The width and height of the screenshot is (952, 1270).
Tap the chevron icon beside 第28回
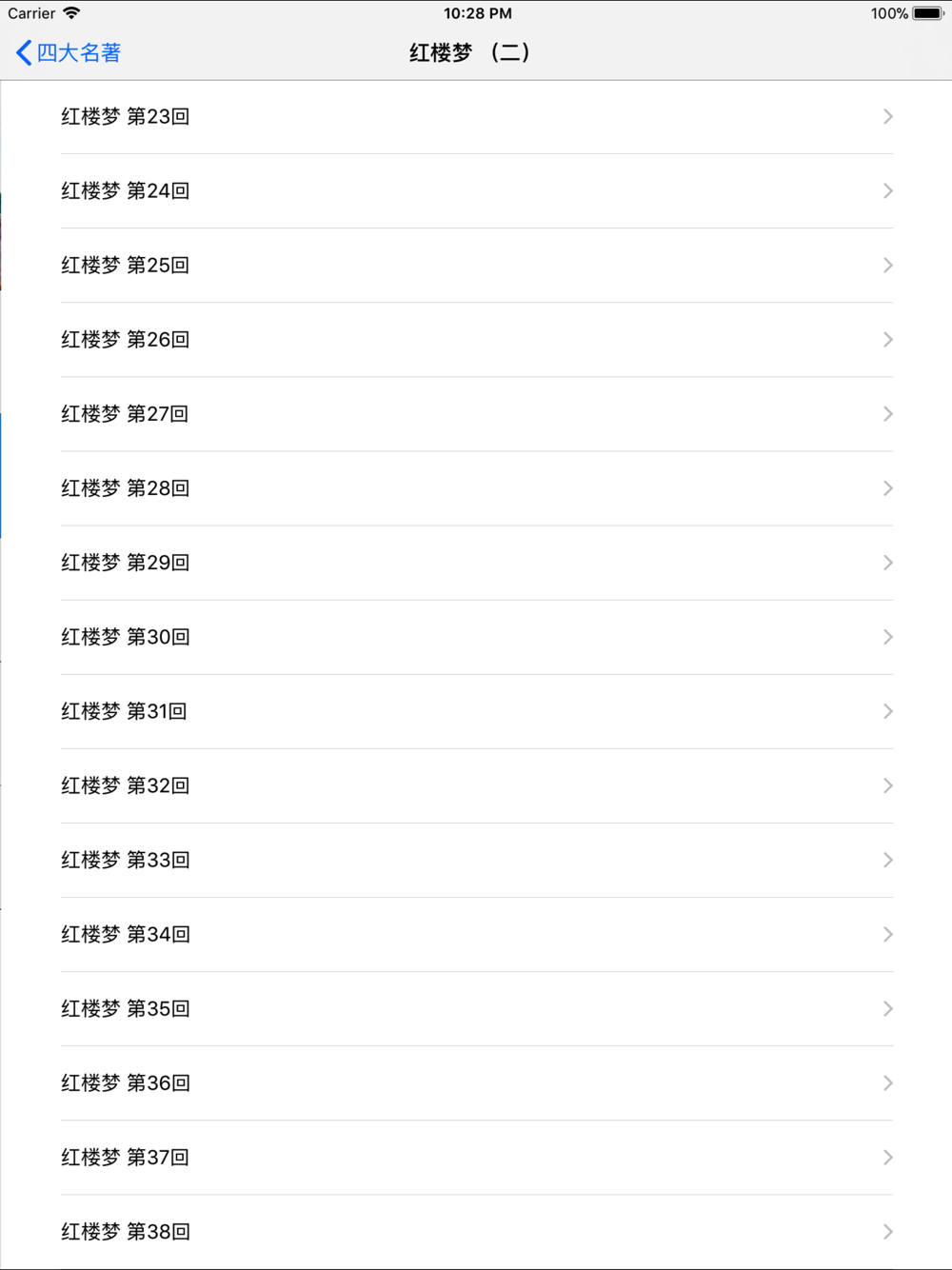(887, 488)
